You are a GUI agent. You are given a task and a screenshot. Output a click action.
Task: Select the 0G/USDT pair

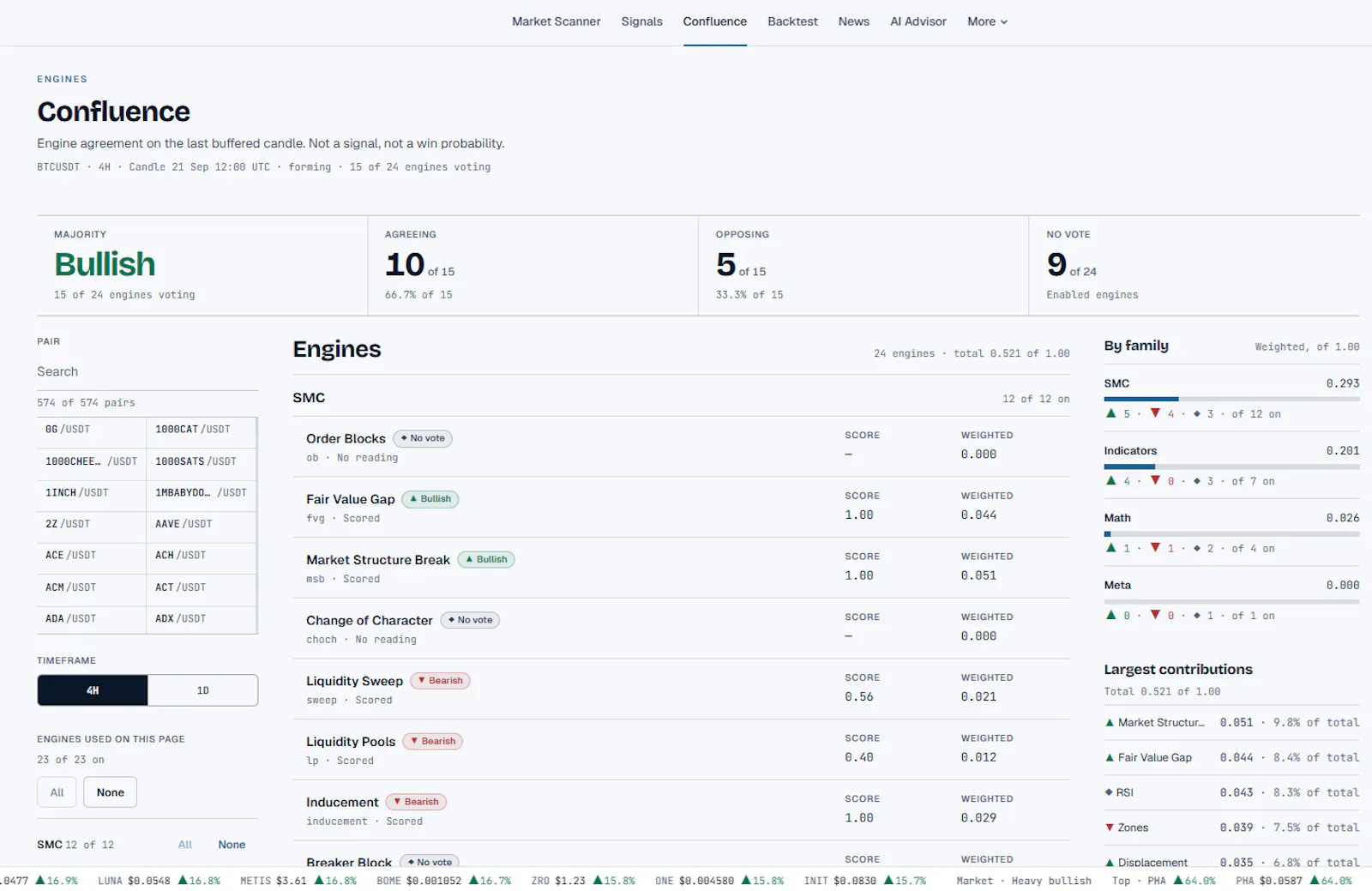click(92, 430)
